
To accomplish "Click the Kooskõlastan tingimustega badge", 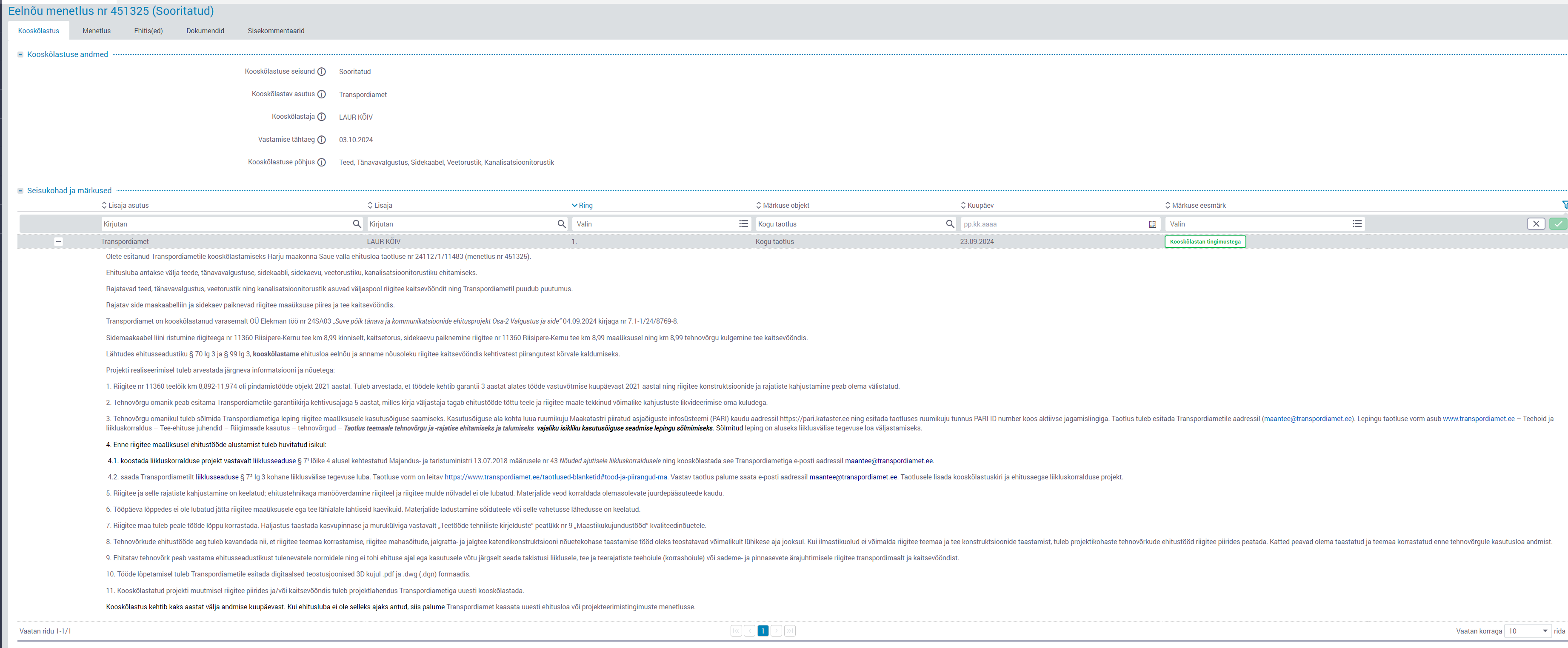I will pyautogui.click(x=1205, y=242).
